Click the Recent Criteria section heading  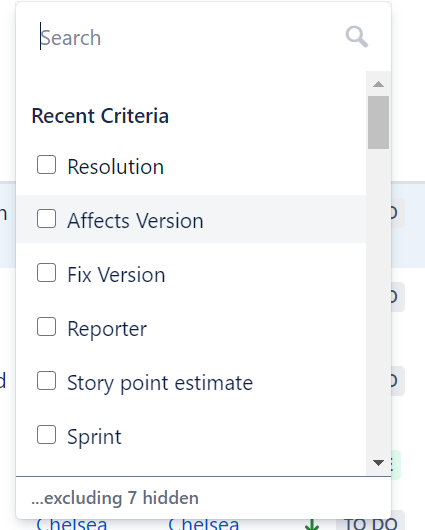point(100,116)
